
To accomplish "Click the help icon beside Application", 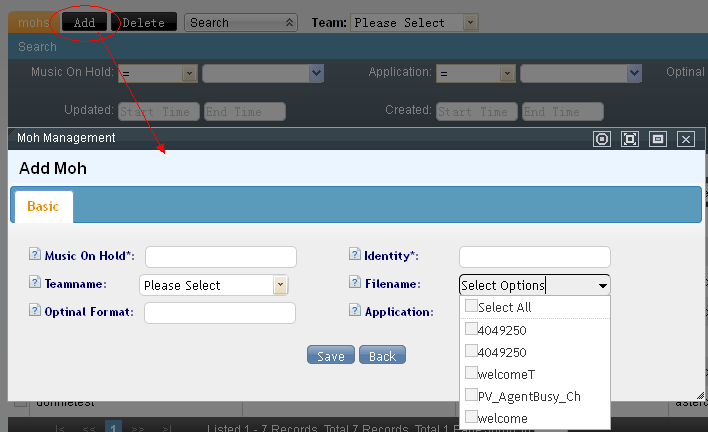I will pyautogui.click(x=355, y=312).
